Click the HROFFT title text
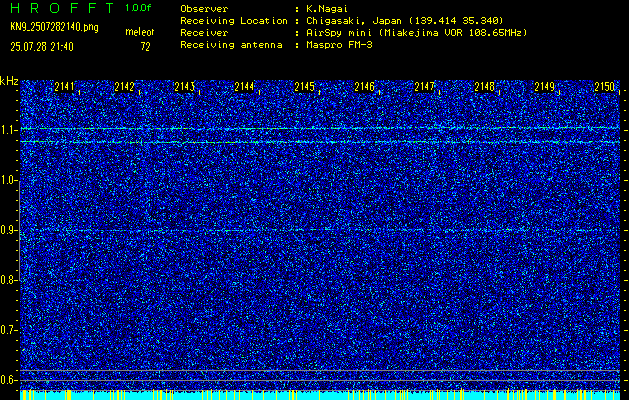 click(x=62, y=8)
